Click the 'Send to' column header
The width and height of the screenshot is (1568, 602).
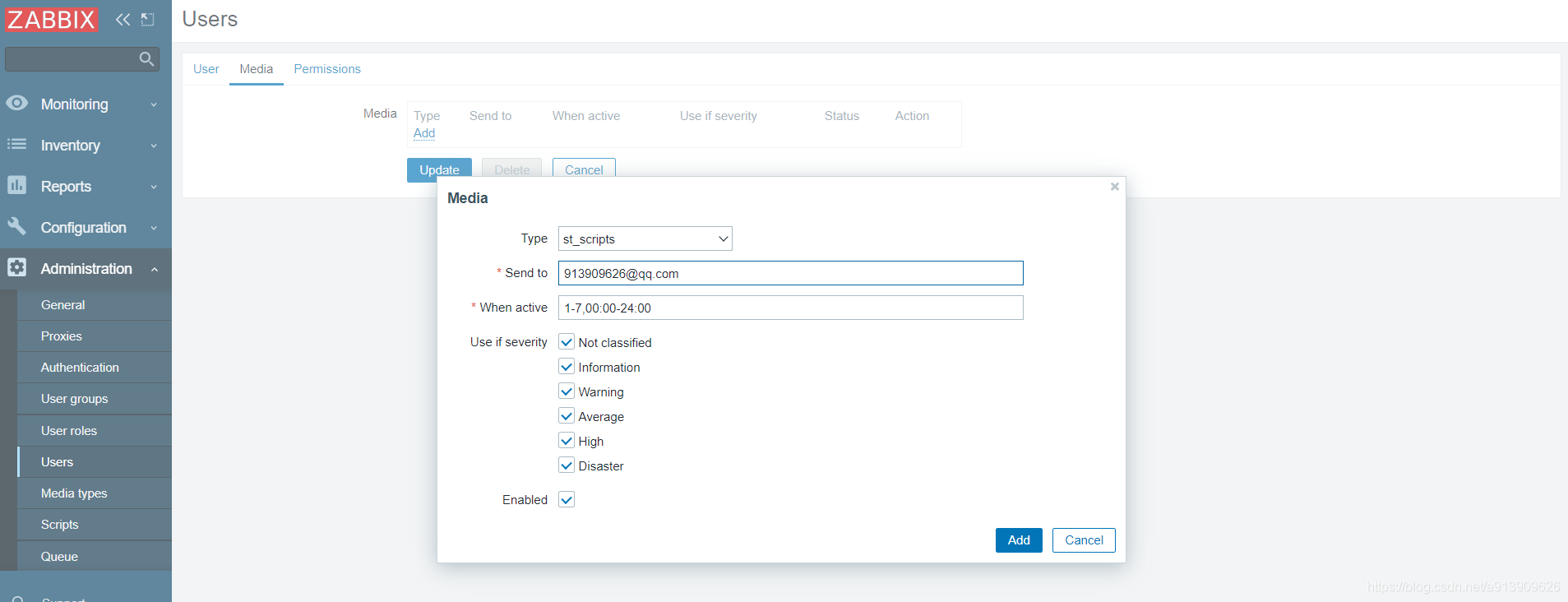point(490,116)
